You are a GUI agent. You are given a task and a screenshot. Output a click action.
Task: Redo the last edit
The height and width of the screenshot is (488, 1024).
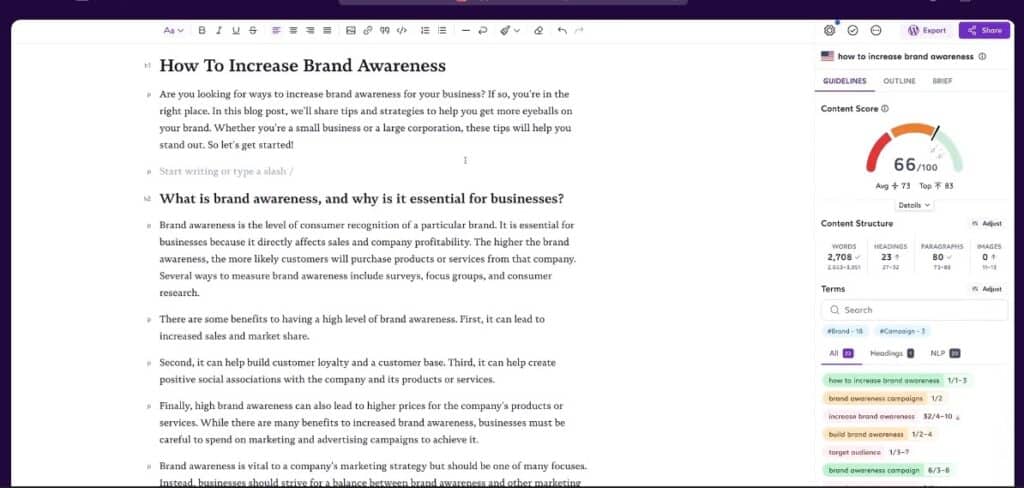tap(579, 30)
